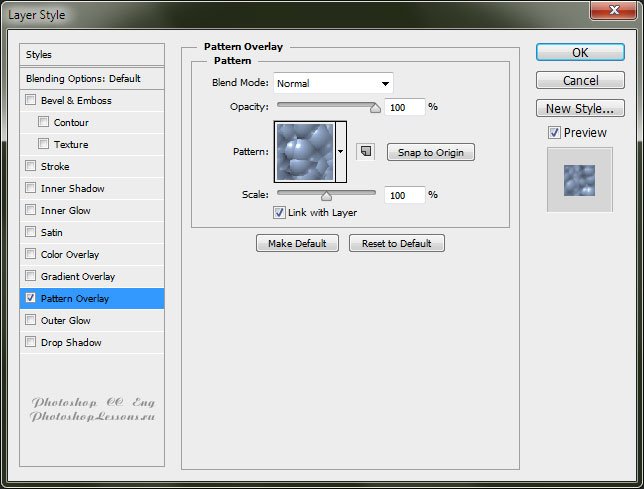Enable the Bevel & Emboss checkbox
644x489 pixels.
(x=31, y=100)
